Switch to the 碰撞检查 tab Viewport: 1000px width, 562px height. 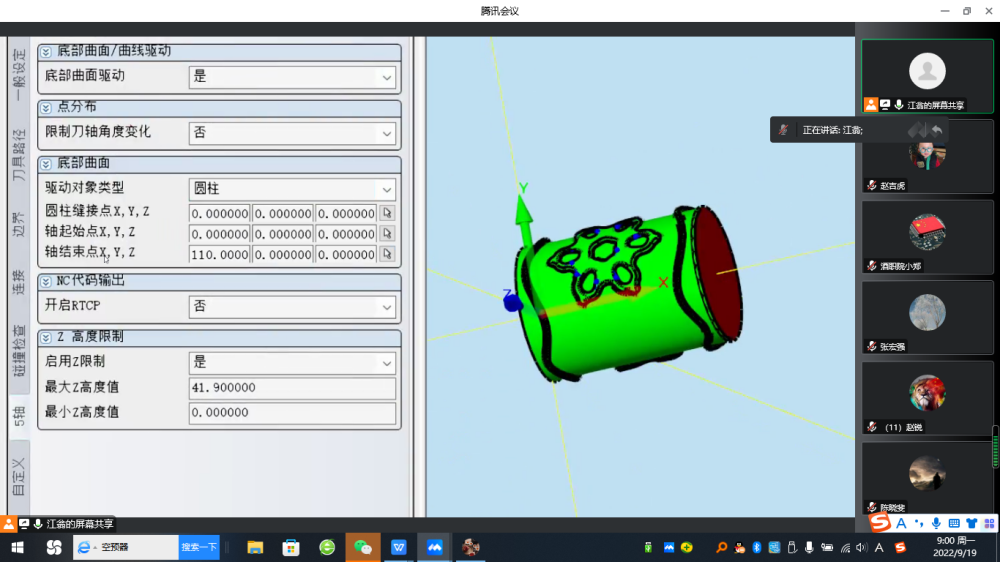[x=18, y=352]
